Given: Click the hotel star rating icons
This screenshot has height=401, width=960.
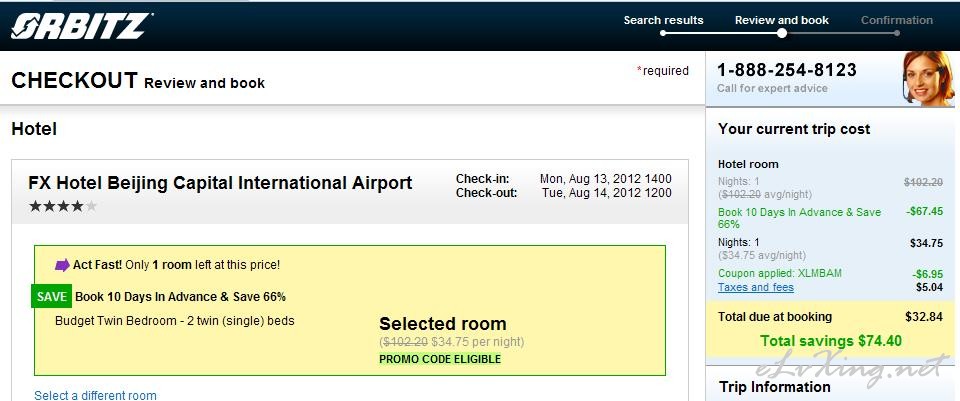Looking at the screenshot, I should (x=63, y=206).
